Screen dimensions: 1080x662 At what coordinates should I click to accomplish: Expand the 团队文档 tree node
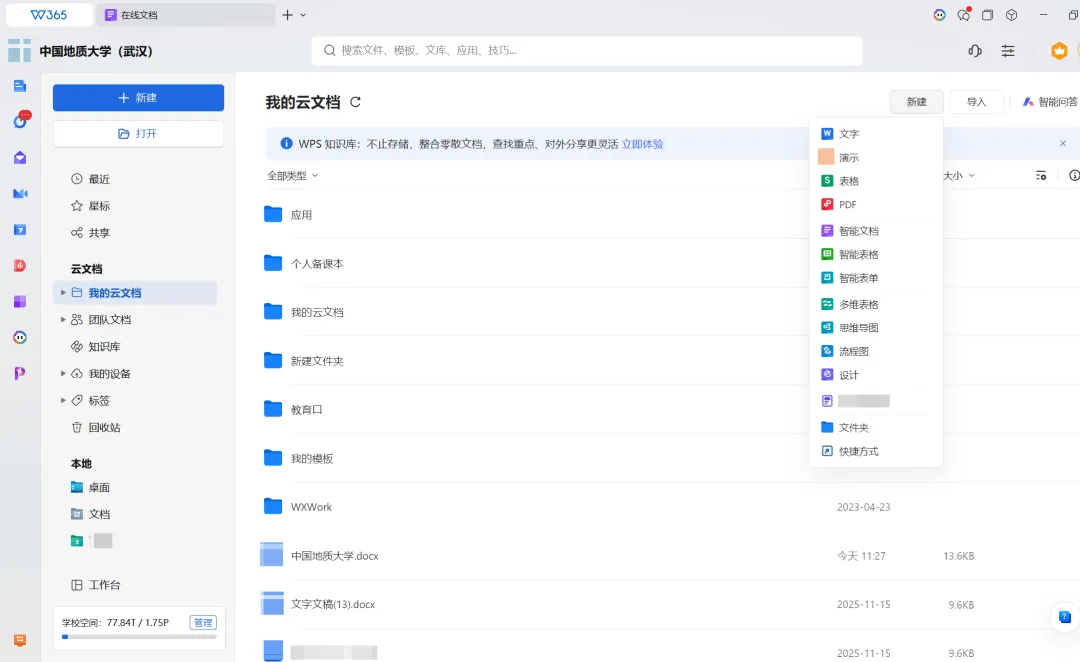[x=63, y=320]
